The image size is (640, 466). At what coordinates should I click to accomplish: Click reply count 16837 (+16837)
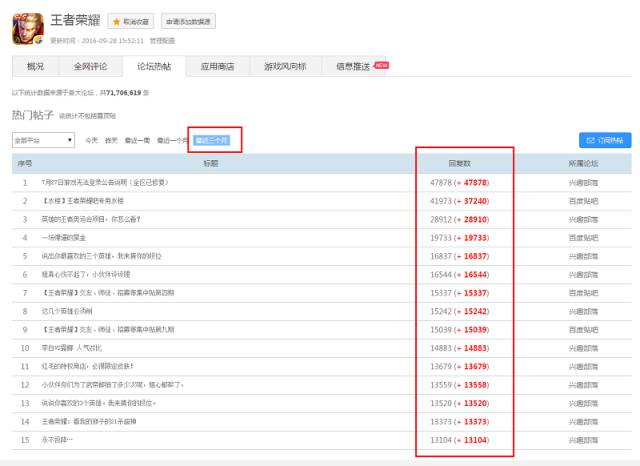(x=460, y=256)
